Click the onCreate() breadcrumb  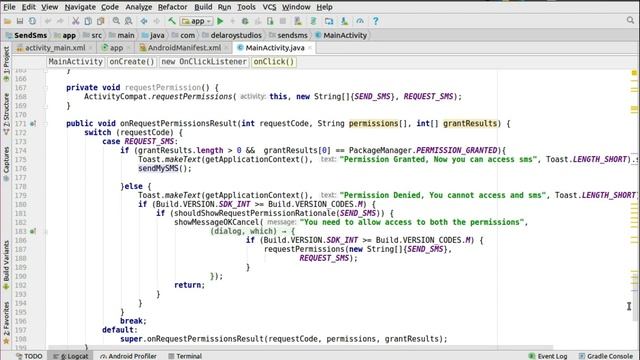pyautogui.click(x=131, y=62)
